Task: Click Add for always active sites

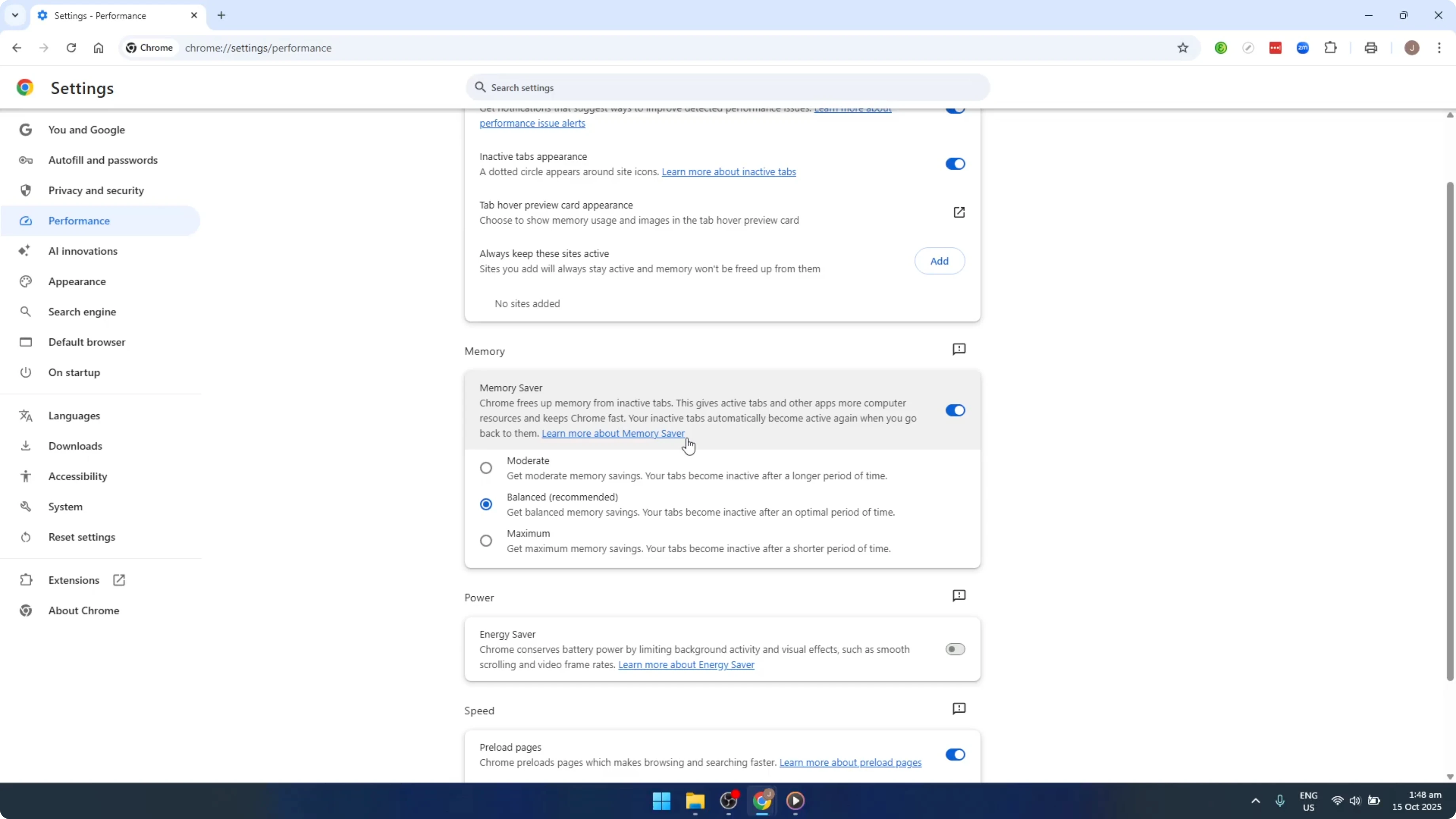Action: [x=939, y=261]
